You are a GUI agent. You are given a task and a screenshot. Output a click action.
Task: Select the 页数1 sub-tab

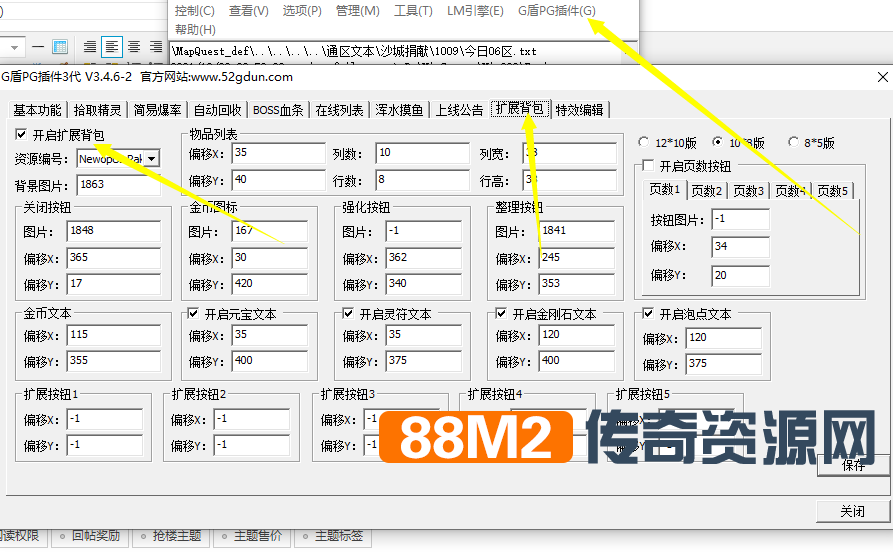click(x=665, y=189)
